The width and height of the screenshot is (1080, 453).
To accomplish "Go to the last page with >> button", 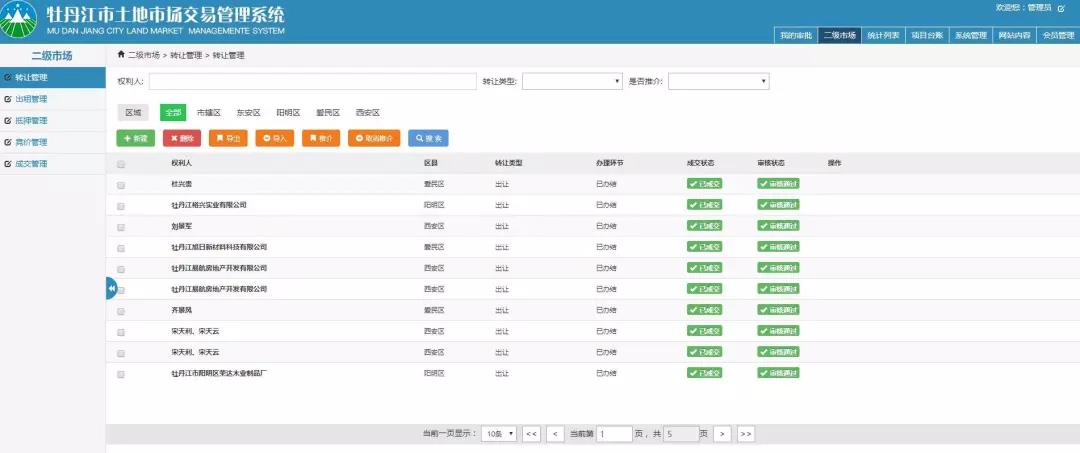I will tap(745, 434).
